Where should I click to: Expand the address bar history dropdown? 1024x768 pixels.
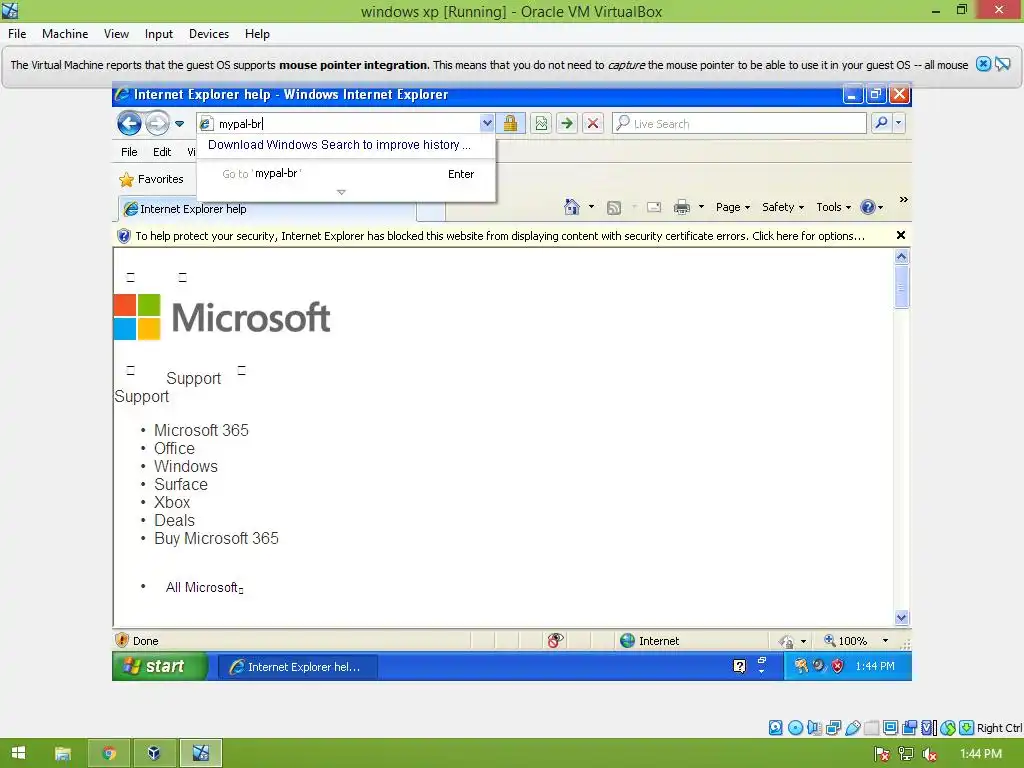click(x=487, y=123)
